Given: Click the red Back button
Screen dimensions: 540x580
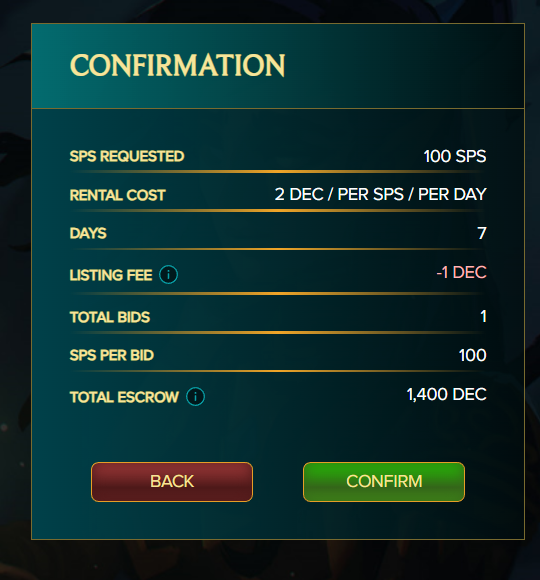Looking at the screenshot, I should (x=172, y=482).
